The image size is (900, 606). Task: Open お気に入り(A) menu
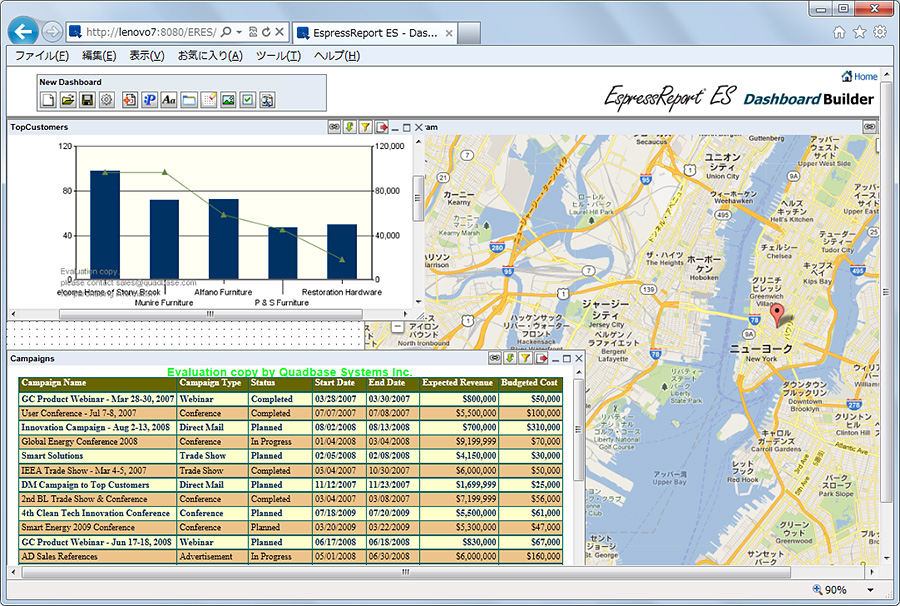(210, 56)
